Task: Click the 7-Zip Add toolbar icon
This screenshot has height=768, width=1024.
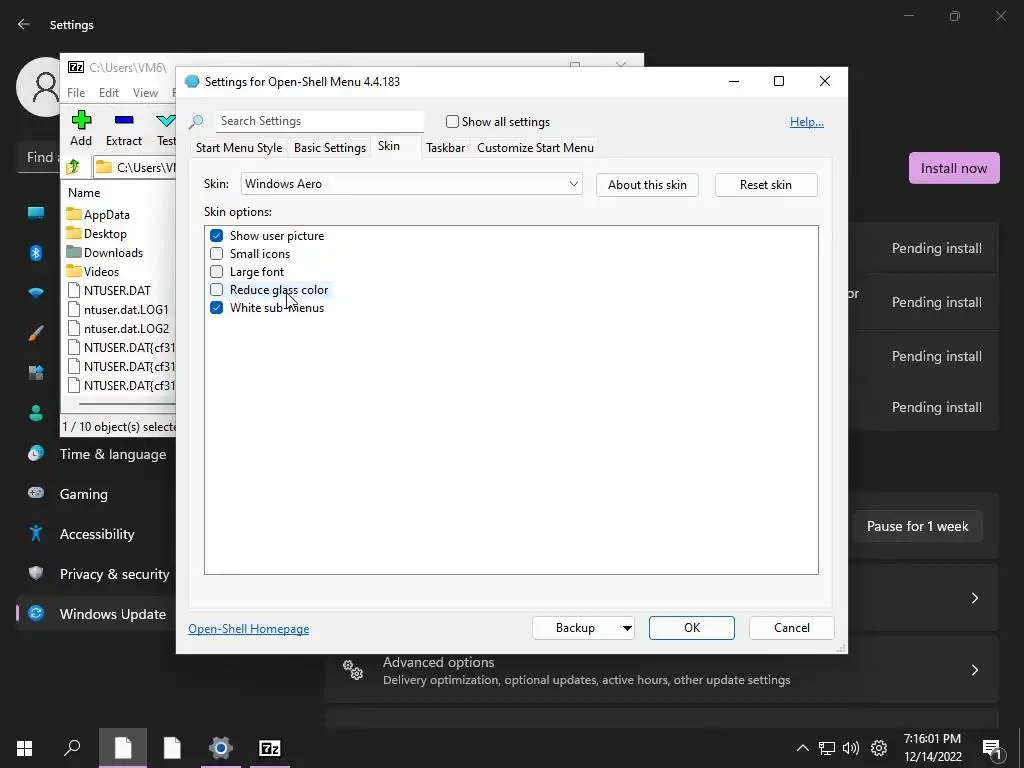Action: [81, 120]
